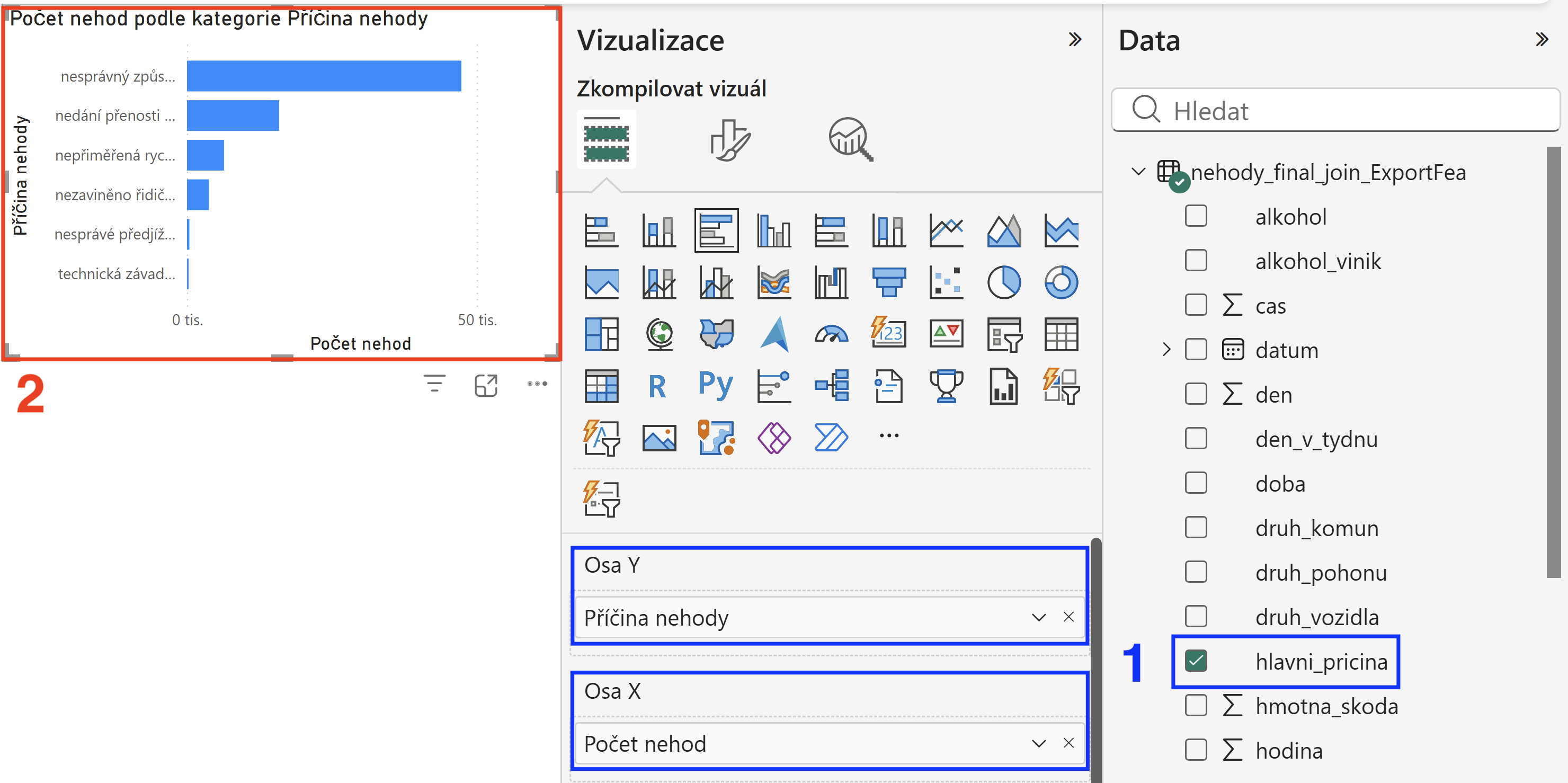Click the nesprávný způs... bar

324,76
